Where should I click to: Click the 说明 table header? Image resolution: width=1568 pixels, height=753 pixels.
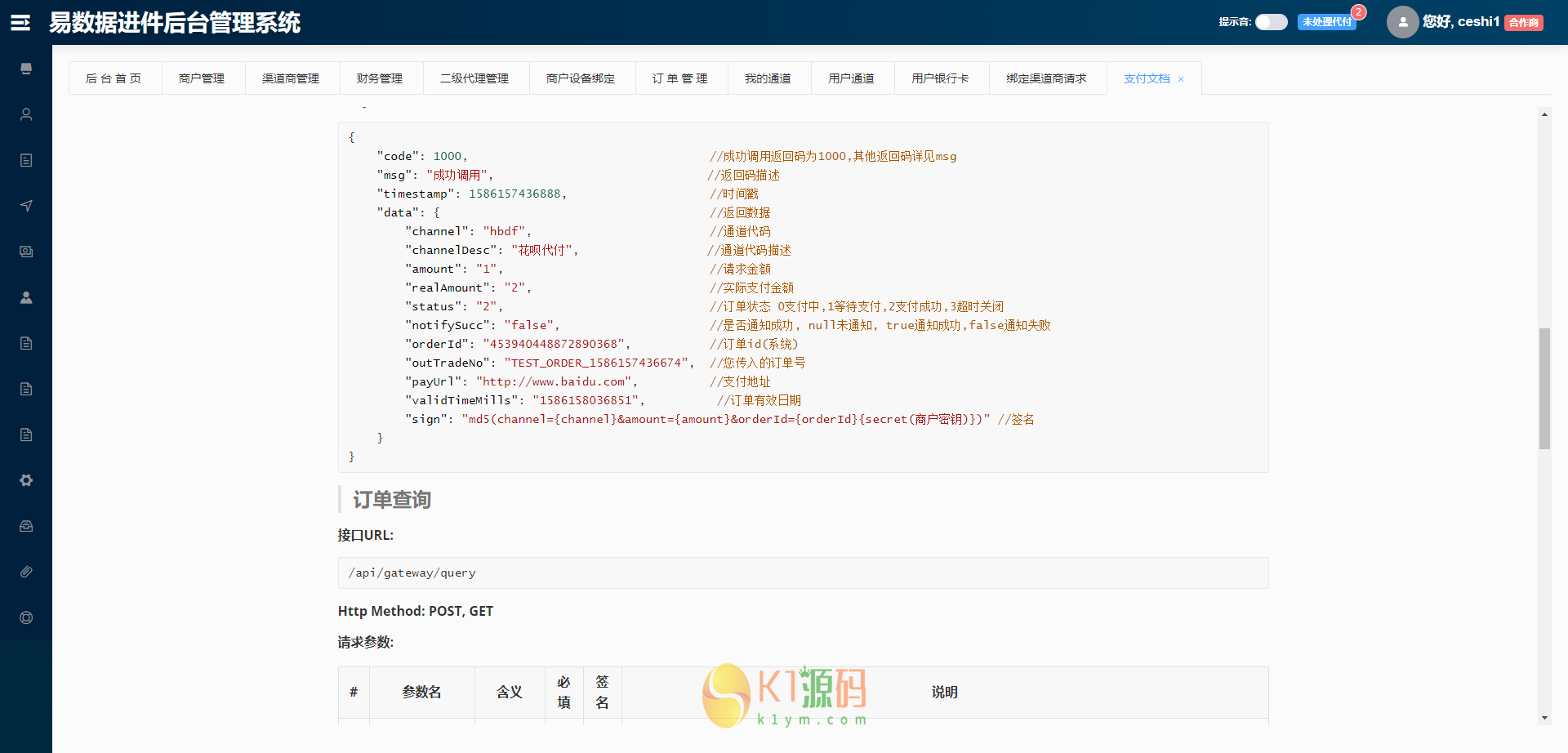945,692
